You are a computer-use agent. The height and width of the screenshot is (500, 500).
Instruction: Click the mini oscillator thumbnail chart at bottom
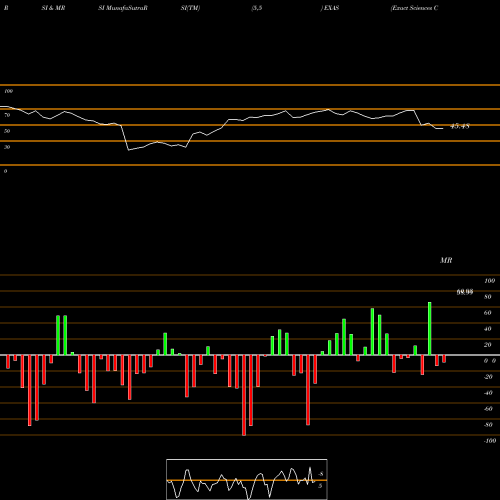click(247, 479)
